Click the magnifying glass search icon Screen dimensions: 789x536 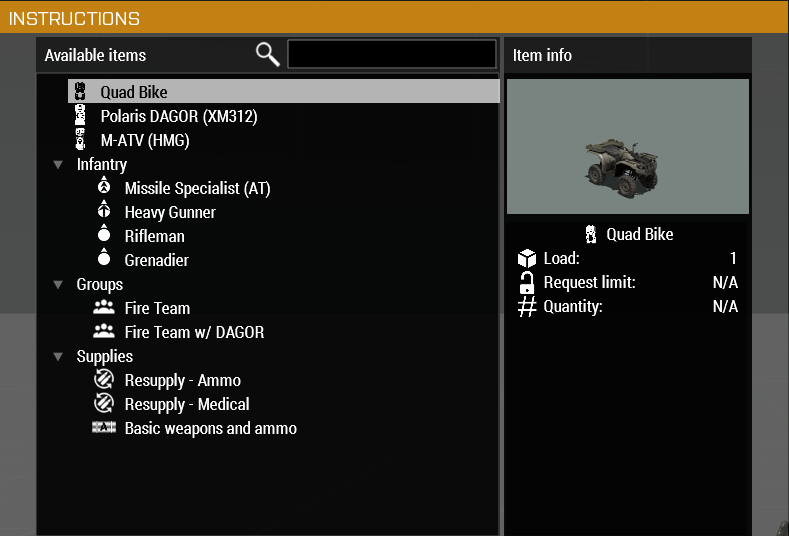tap(268, 54)
